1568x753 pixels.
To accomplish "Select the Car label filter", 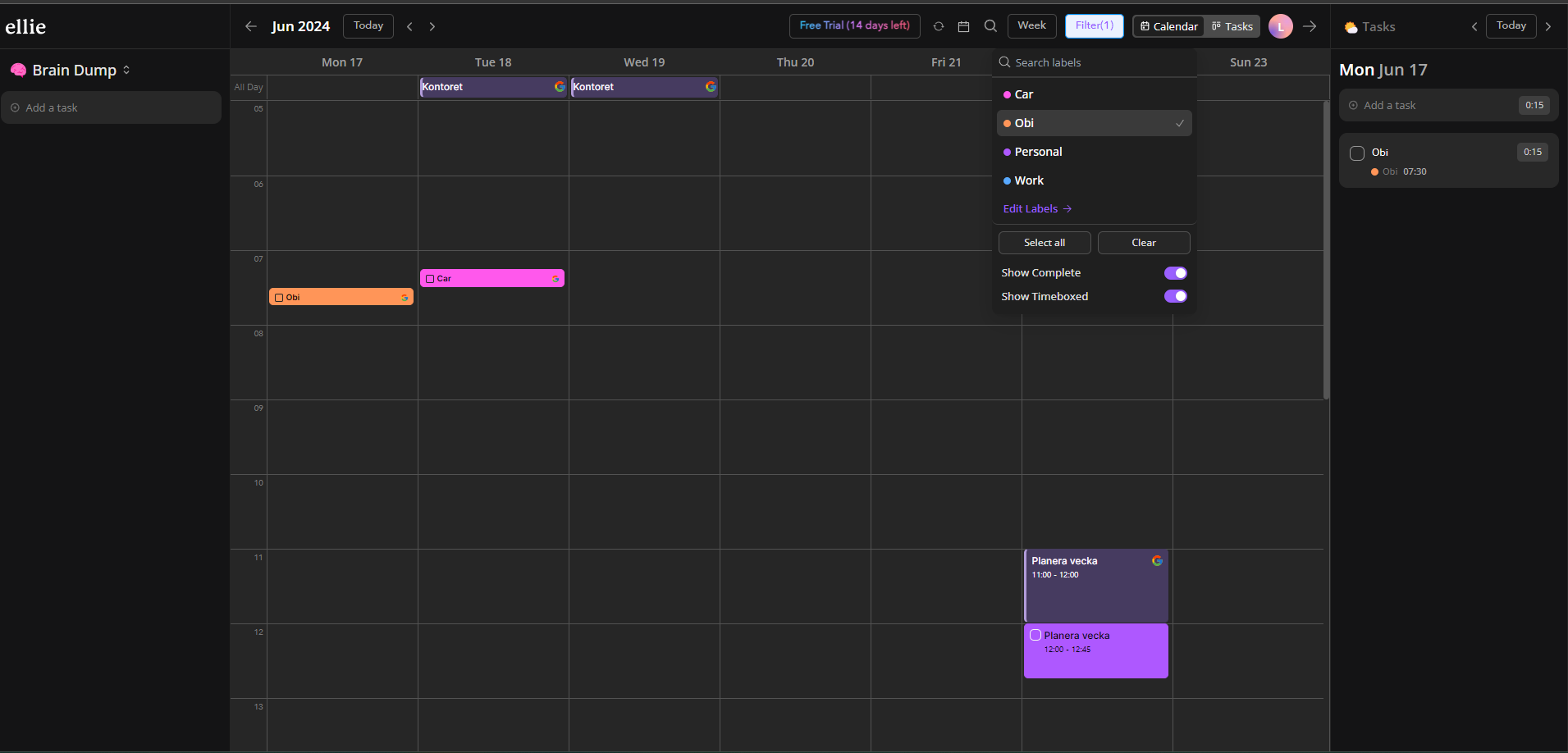I will click(1095, 94).
